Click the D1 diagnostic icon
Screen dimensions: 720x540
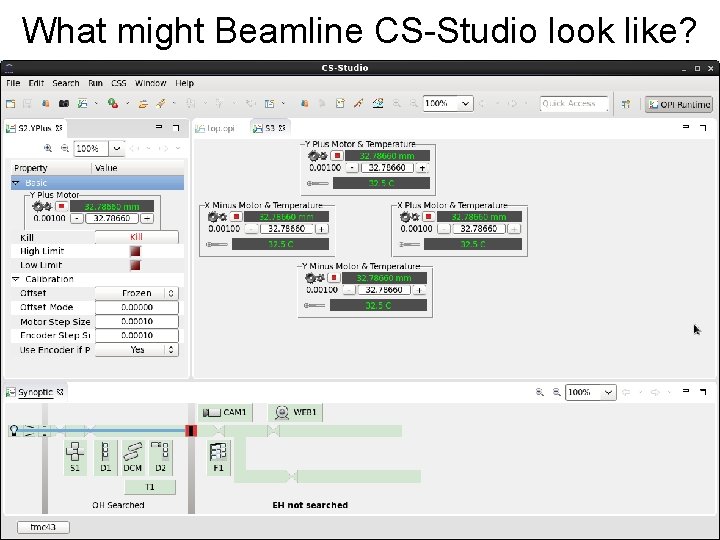click(x=105, y=456)
